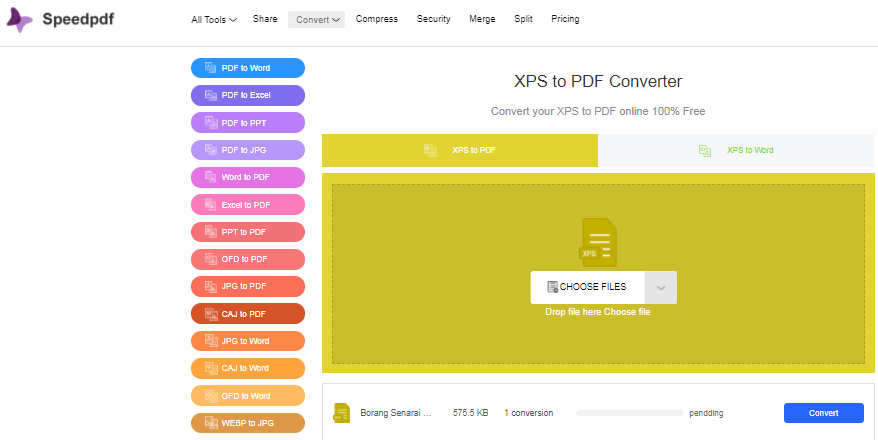Click the conversion progress bar
The height and width of the screenshot is (440, 878).
click(x=629, y=413)
